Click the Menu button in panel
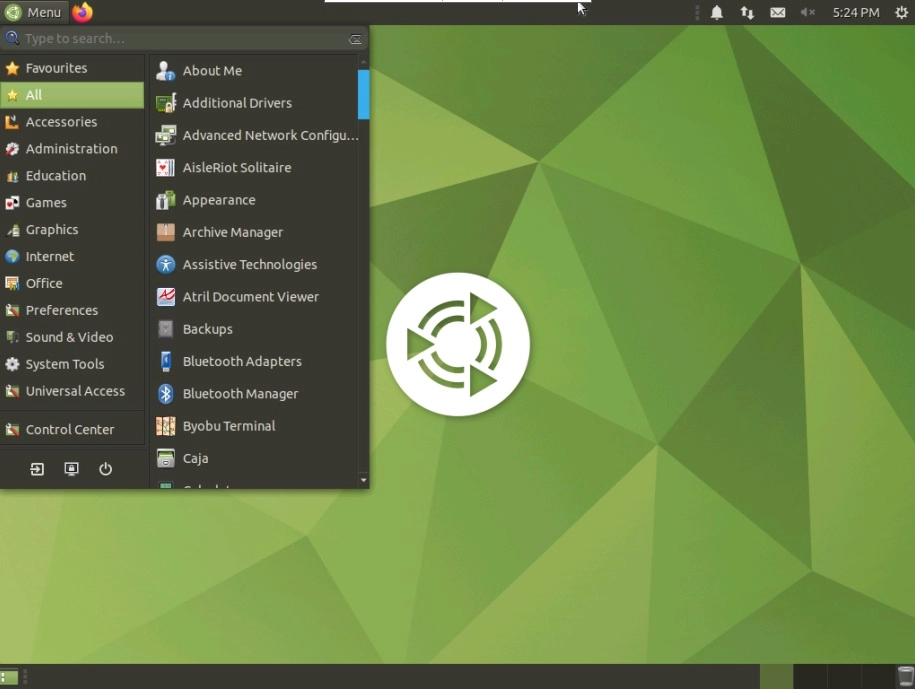Viewport: 915px width, 689px height. (34, 12)
